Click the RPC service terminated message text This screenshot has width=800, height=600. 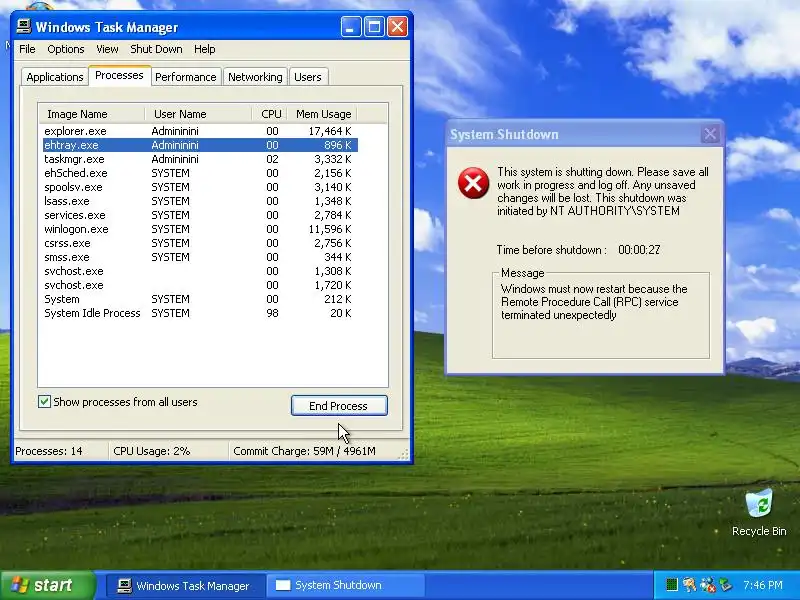tap(594, 302)
